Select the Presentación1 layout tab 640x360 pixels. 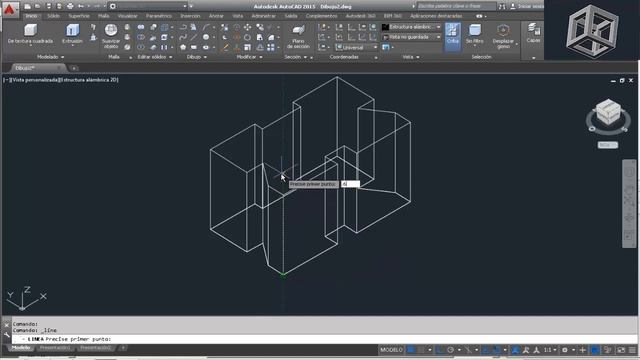click(55, 348)
